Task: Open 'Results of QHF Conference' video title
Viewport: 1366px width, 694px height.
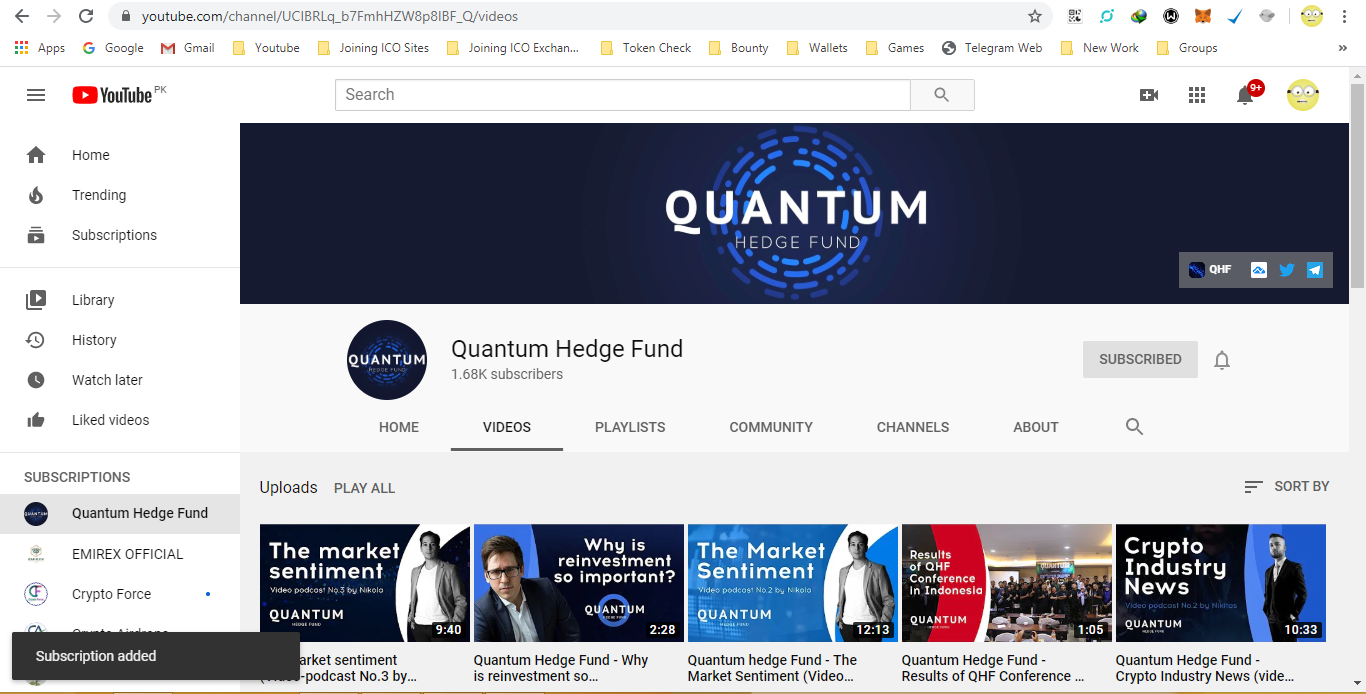Action: coord(993,668)
